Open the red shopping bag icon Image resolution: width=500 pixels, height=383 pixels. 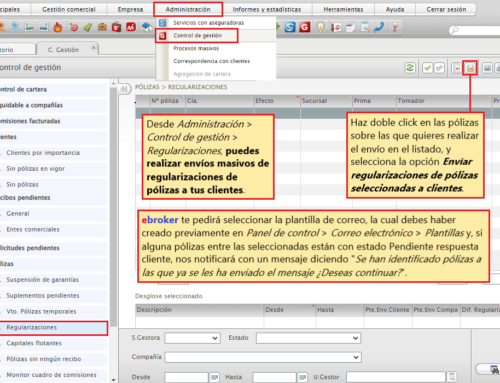(x=116, y=27)
